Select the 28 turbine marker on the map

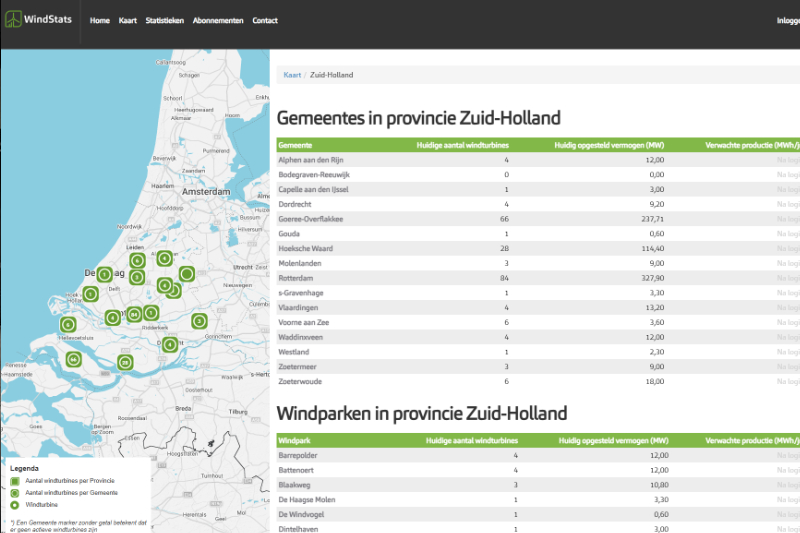125,363
